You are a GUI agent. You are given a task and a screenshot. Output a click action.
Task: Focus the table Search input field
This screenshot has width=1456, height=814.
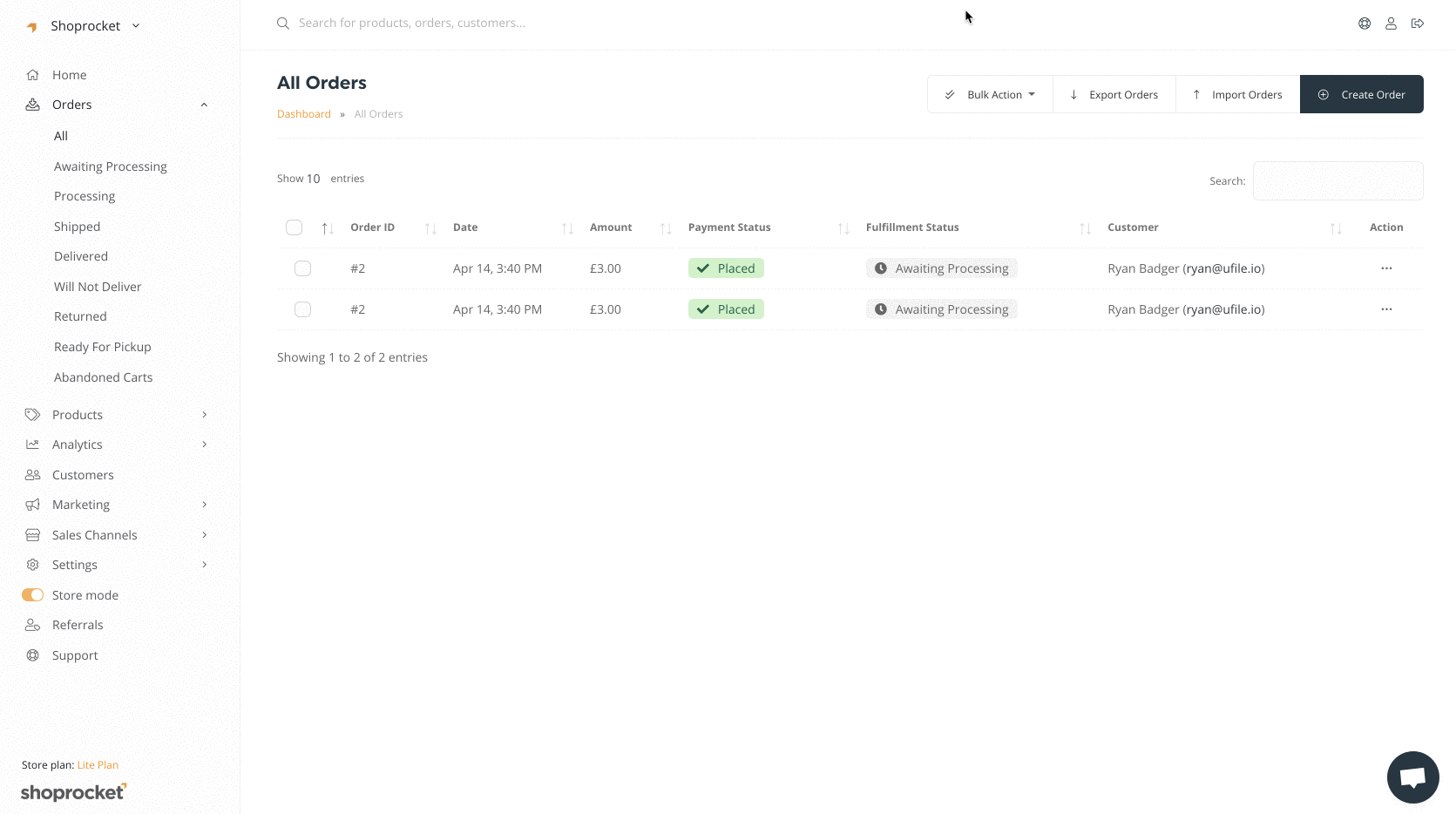[x=1337, y=181]
